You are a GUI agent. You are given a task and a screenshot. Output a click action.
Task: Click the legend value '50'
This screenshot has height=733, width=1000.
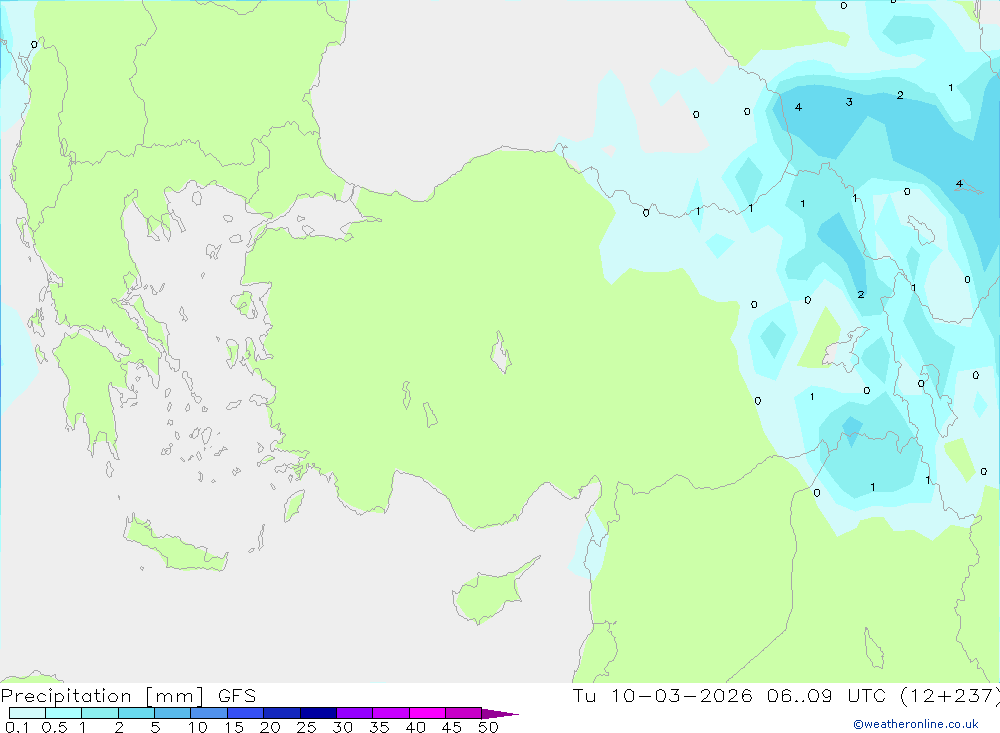tap(488, 727)
